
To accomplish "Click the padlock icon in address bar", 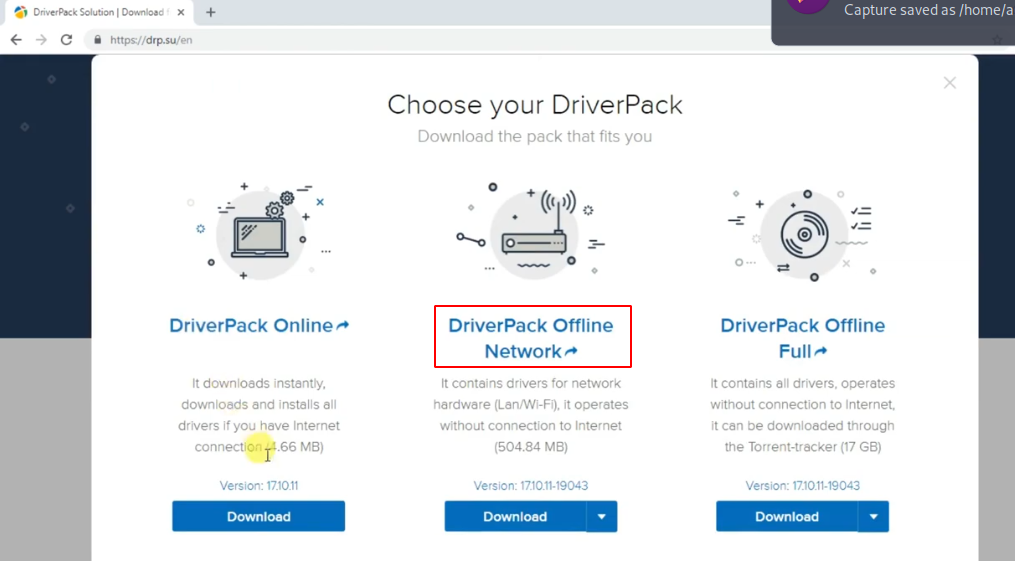I will (98, 39).
